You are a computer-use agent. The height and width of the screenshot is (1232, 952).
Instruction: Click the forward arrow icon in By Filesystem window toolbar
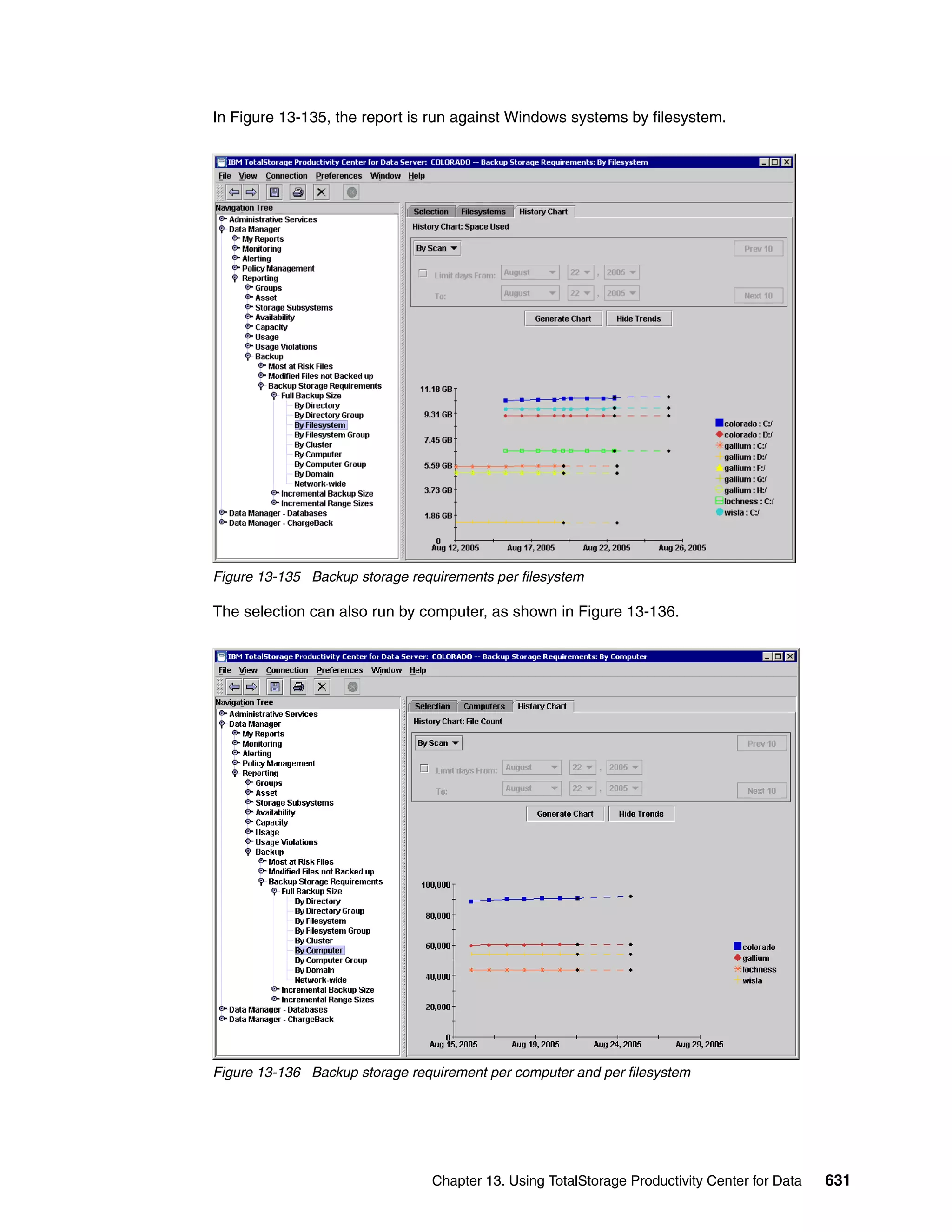coord(251,192)
